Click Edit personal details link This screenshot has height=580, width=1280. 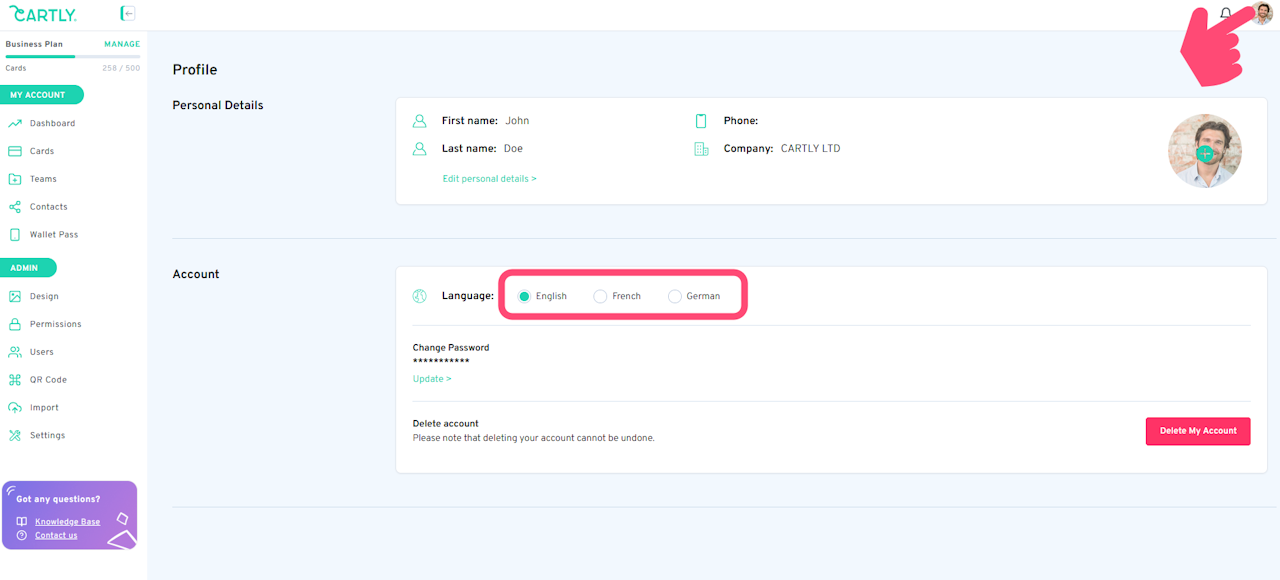[490, 179]
